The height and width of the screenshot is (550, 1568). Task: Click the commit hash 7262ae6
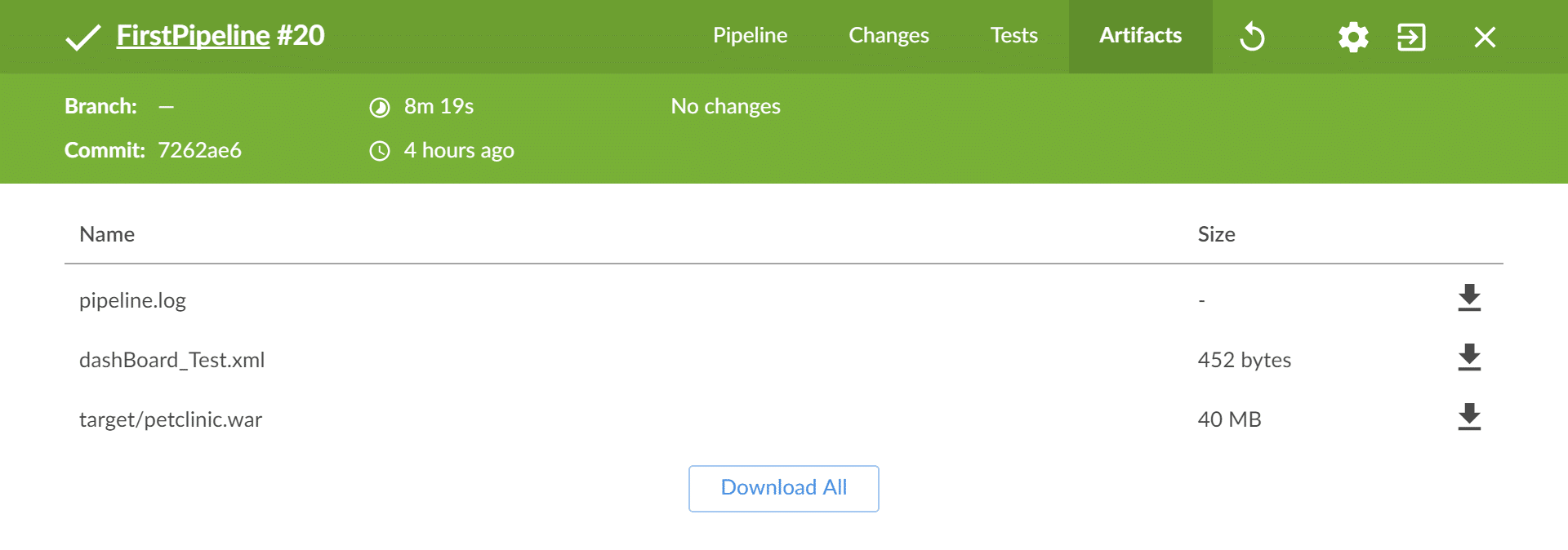pyautogui.click(x=199, y=151)
